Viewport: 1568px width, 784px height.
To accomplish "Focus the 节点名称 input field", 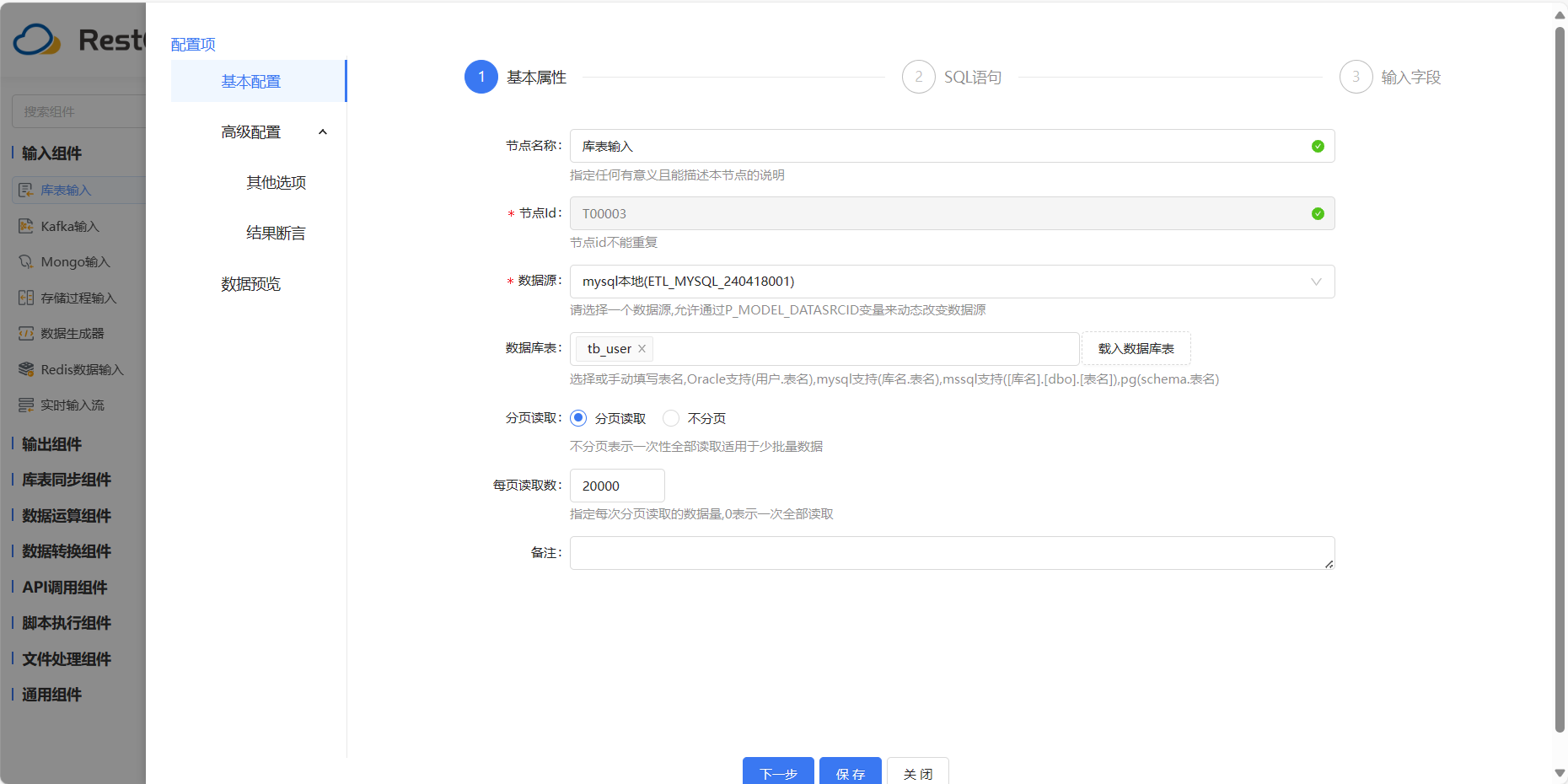I will coord(952,147).
